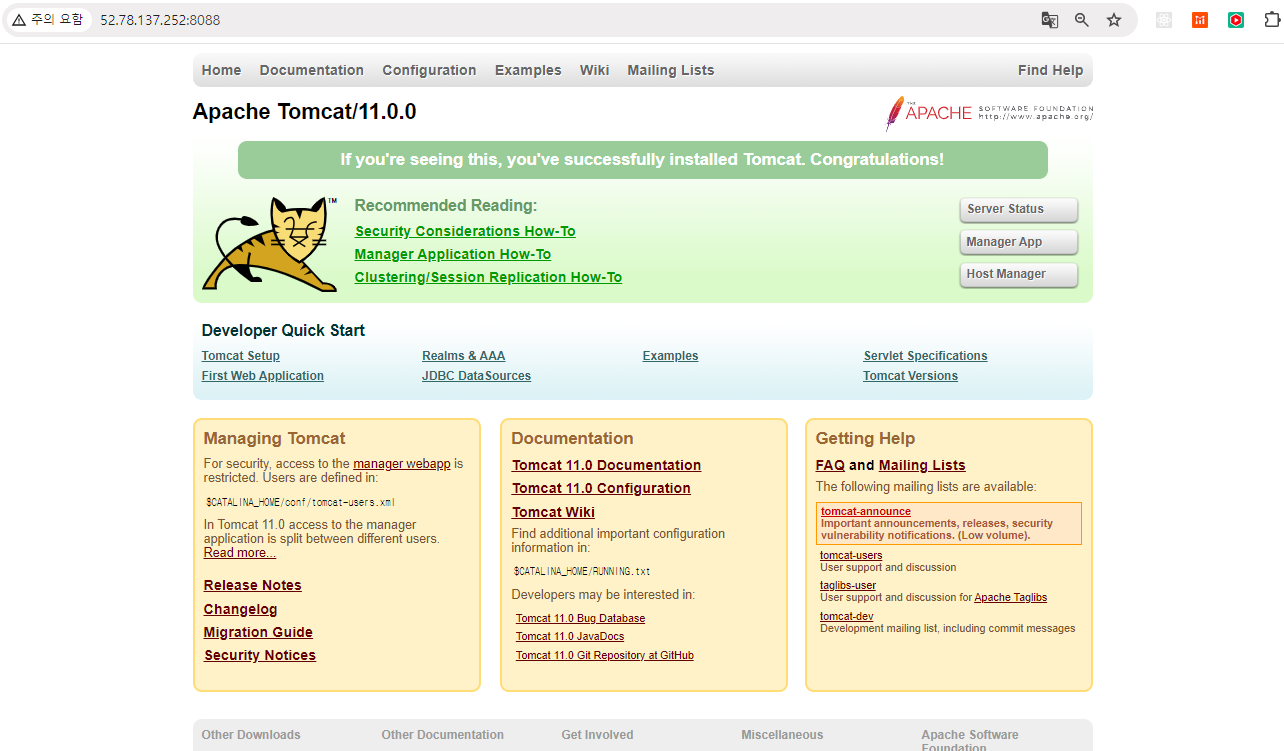This screenshot has height=751, width=1284.
Task: Open the JDBC DataSources link
Action: coord(476,376)
